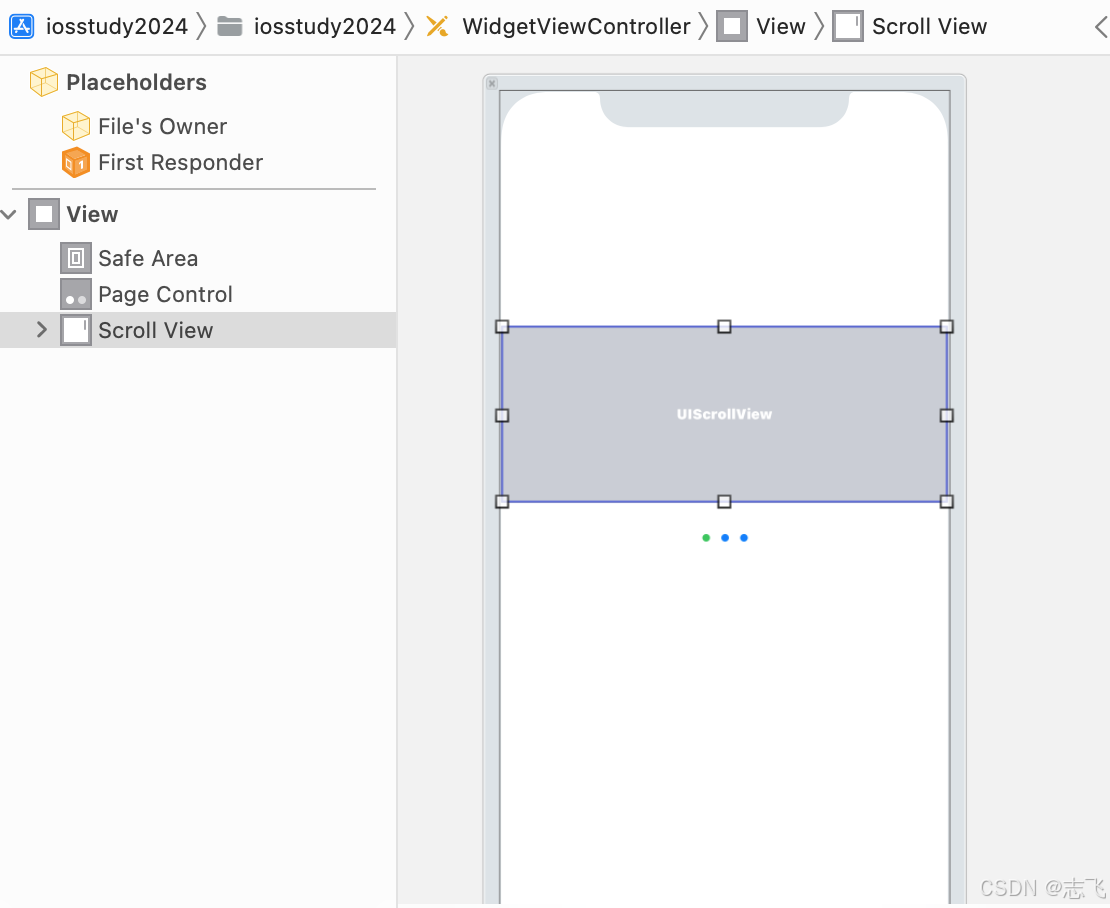Close the canvas view with the x button
Screen dimensions: 1110x908
coord(492,84)
